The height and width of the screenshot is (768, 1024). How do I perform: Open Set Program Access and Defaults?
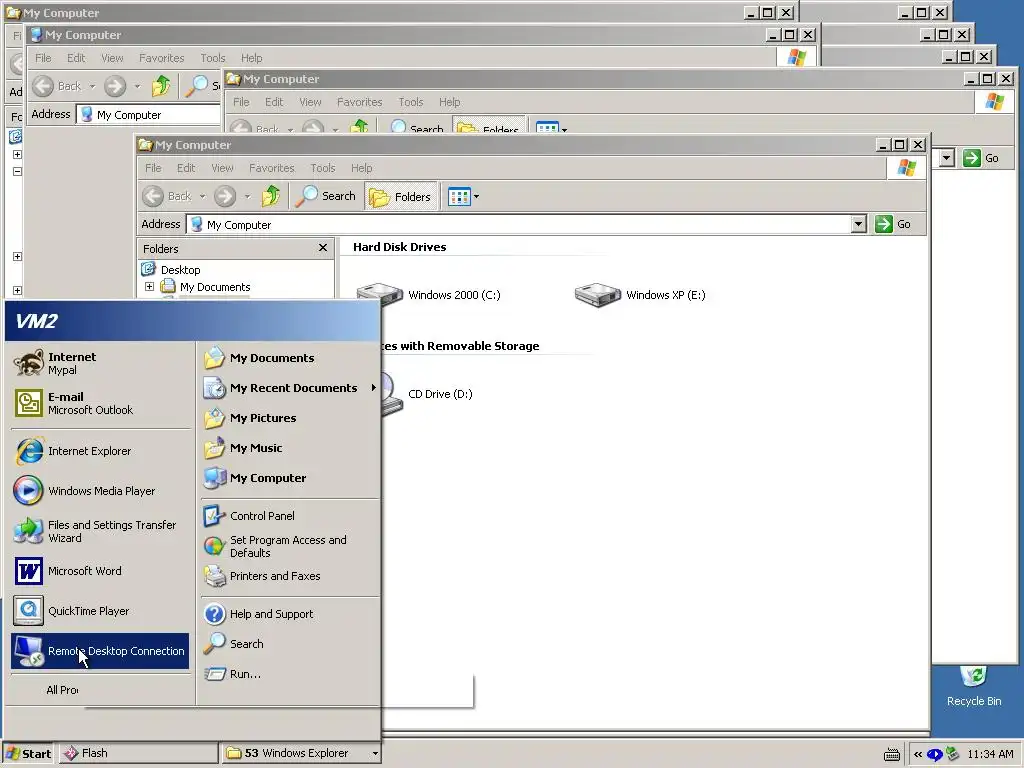pyautogui.click(x=289, y=546)
